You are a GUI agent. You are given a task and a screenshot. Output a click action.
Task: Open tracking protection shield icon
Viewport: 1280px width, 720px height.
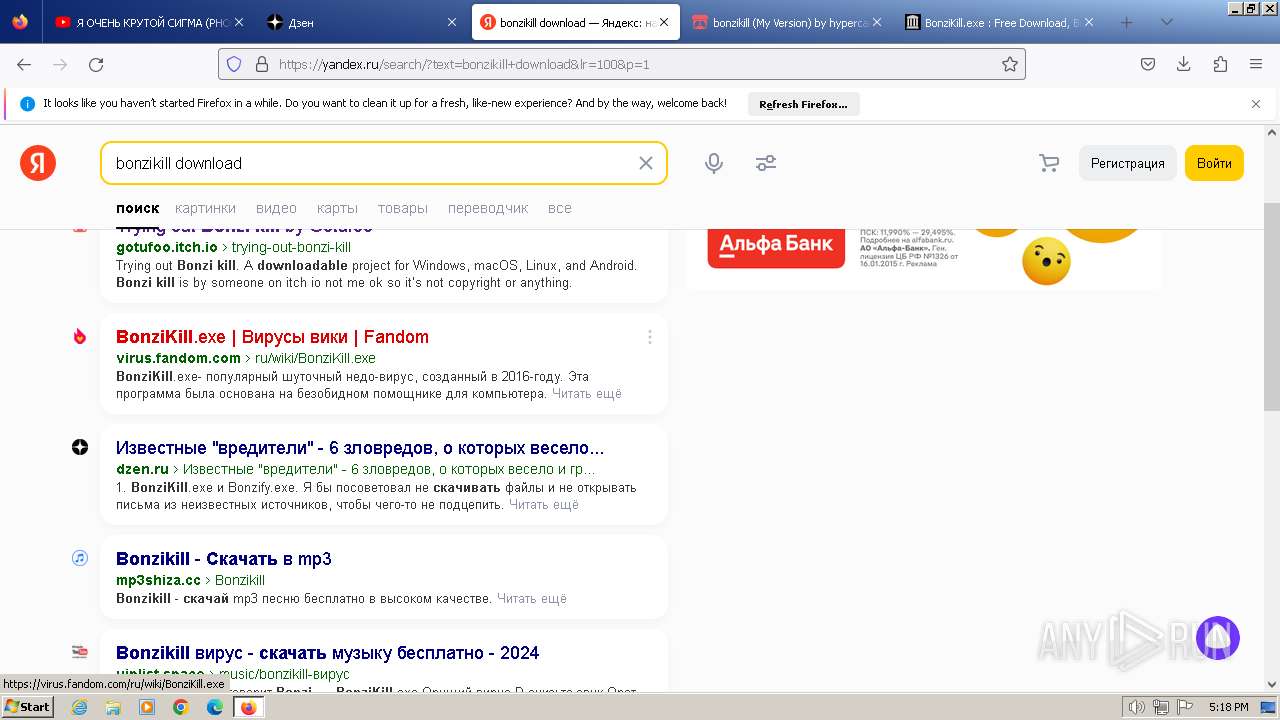click(234, 64)
